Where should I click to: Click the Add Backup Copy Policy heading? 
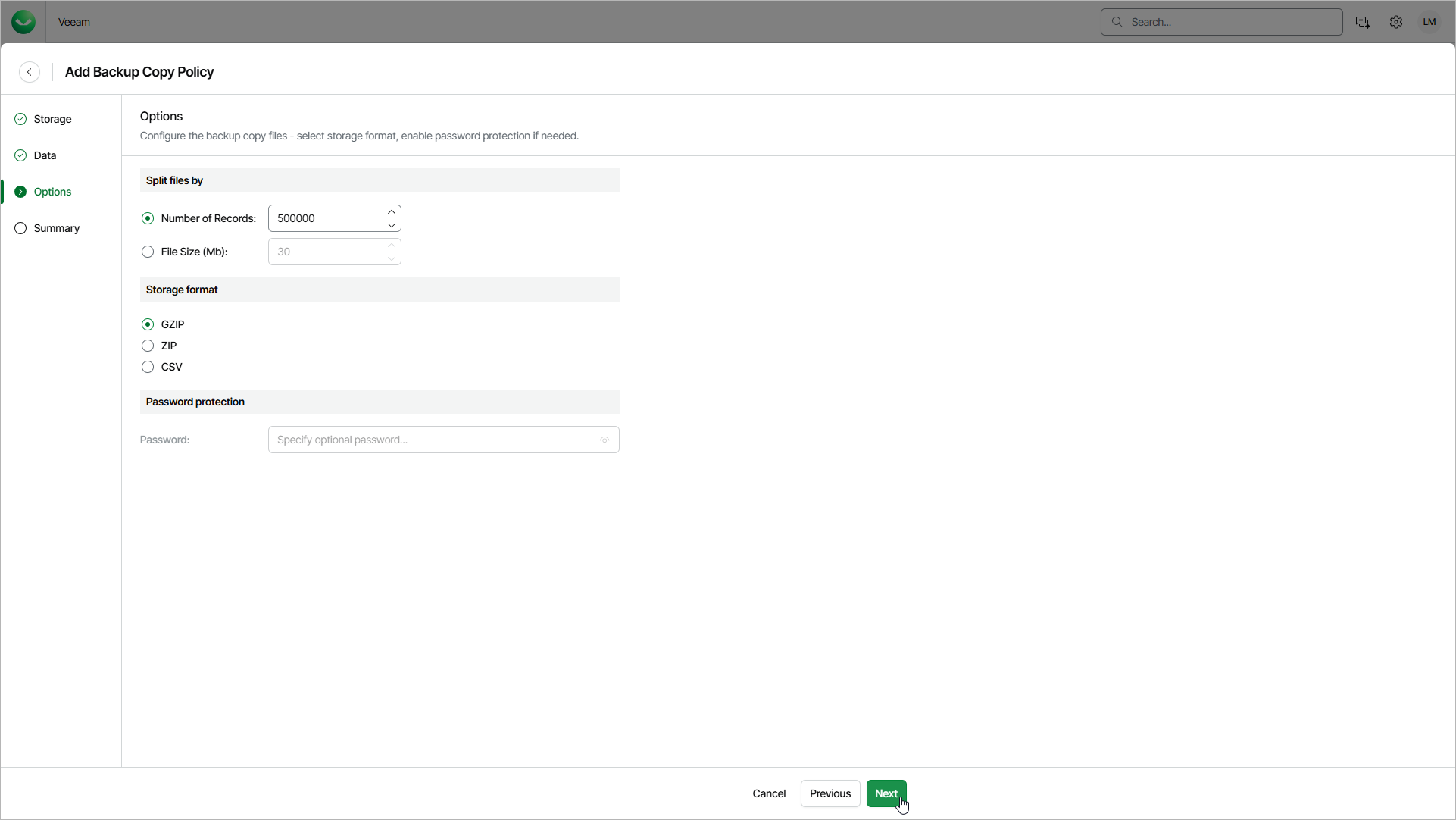(x=139, y=72)
